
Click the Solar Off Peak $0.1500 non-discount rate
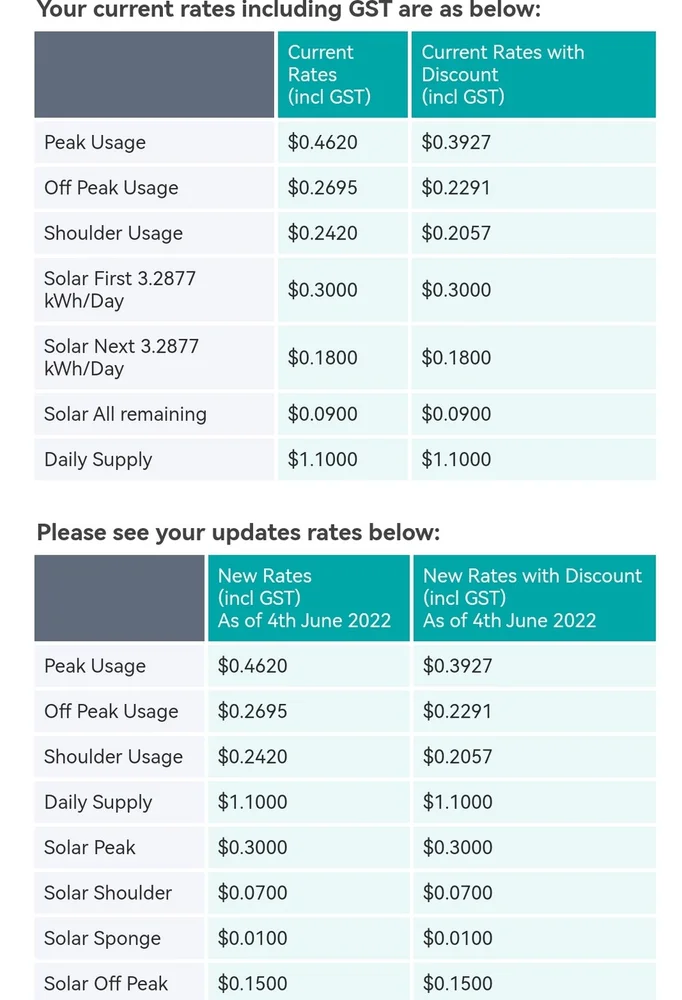point(252,983)
